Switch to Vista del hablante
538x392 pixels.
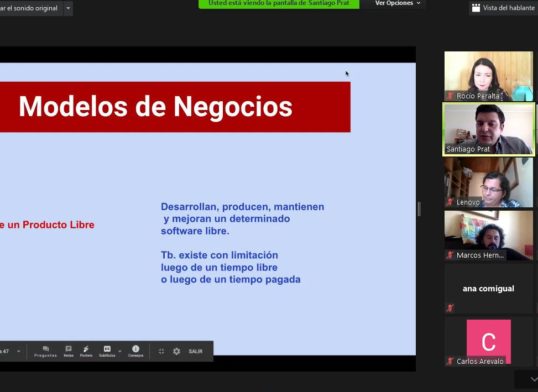pos(503,8)
